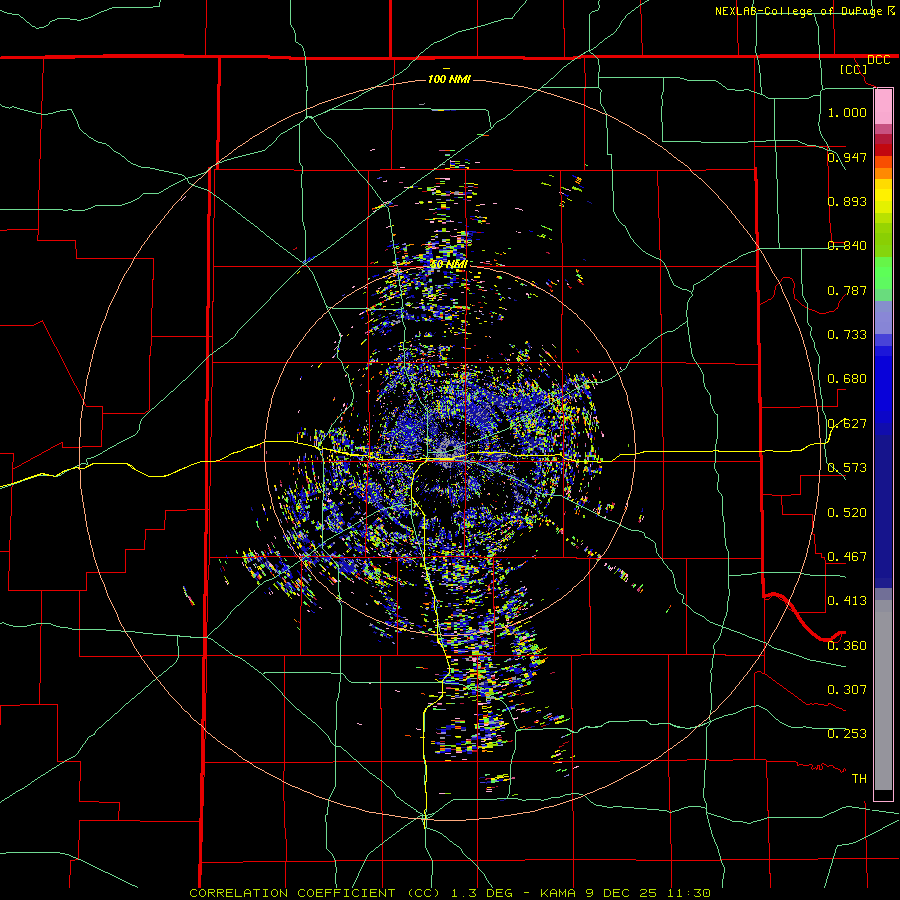Image resolution: width=900 pixels, height=900 pixels.
Task: Click the 0.520 legend value
Action: (x=847, y=513)
